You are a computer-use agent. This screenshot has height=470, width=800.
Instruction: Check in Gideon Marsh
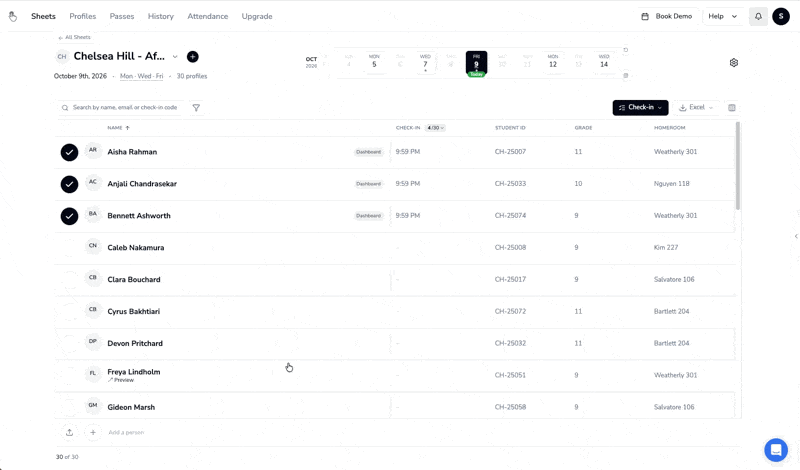click(x=69, y=407)
